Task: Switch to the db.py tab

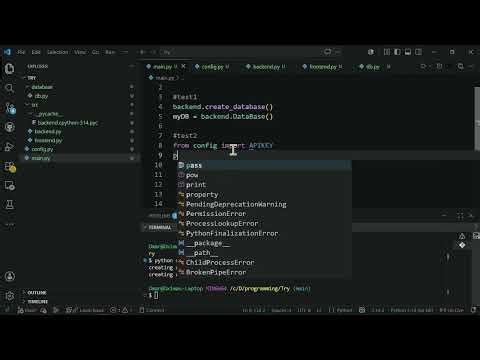Action: 373,67
